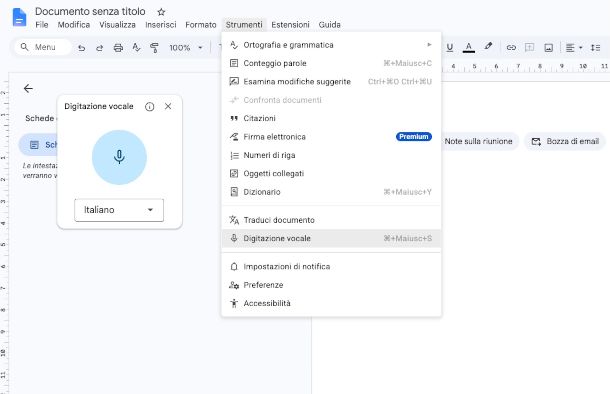The image size is (610, 394).
Task: Click the Strumenti menu
Action: point(244,25)
